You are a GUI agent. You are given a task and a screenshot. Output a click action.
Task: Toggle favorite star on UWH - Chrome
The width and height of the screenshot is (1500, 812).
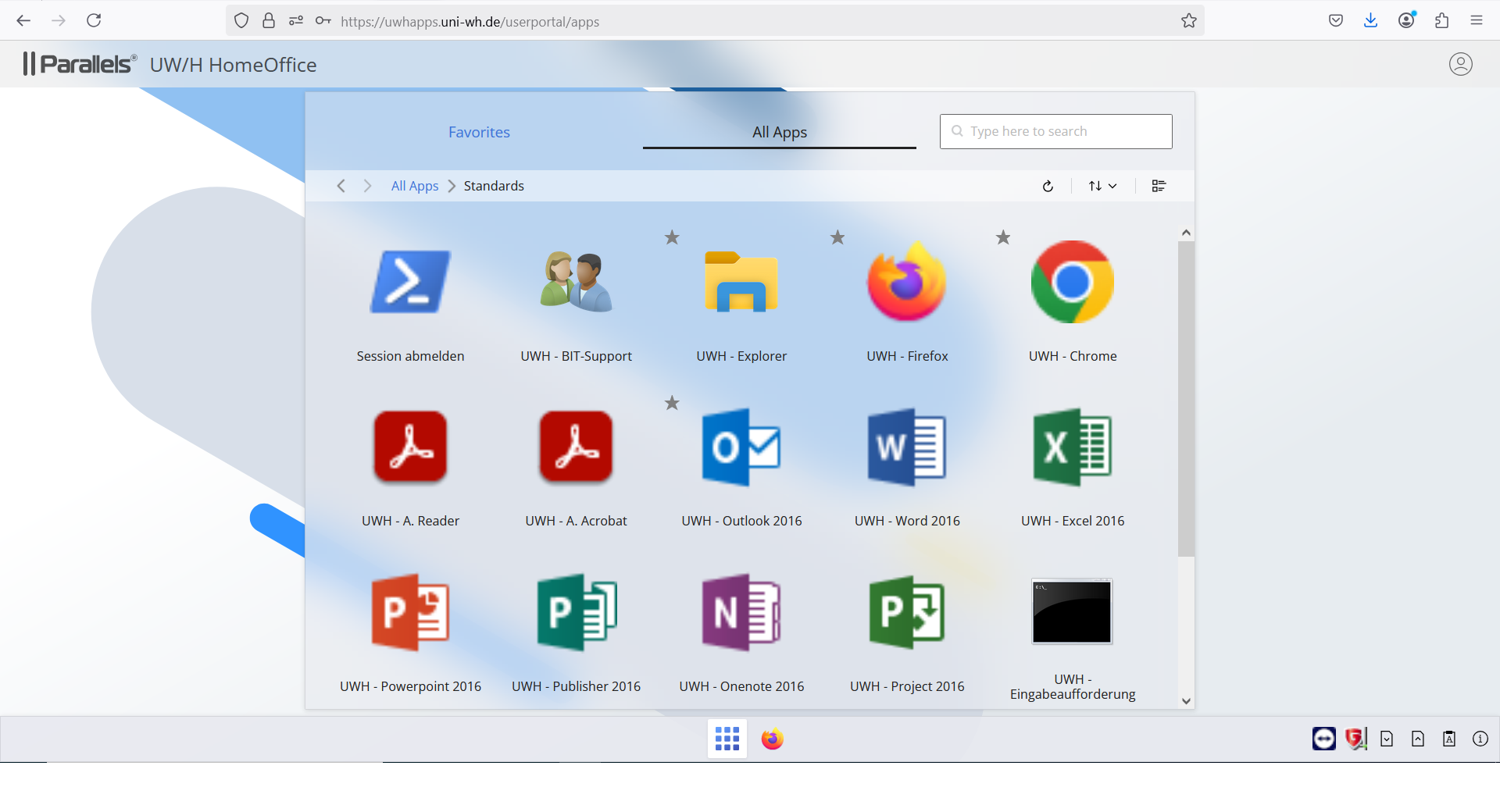[x=1003, y=237]
